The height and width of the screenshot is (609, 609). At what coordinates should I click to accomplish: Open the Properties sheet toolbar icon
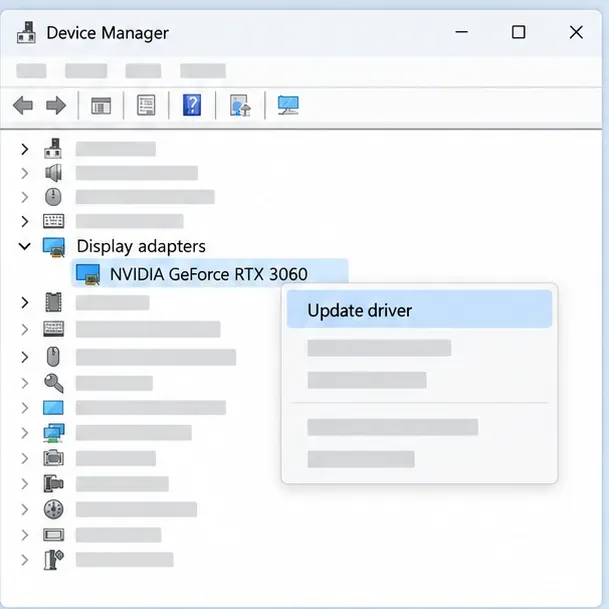pyautogui.click(x=146, y=105)
